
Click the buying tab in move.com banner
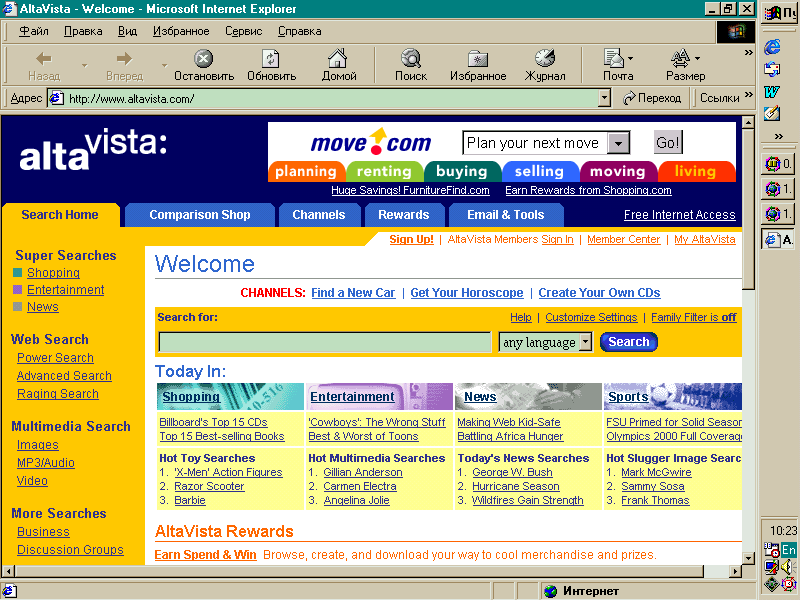[462, 171]
